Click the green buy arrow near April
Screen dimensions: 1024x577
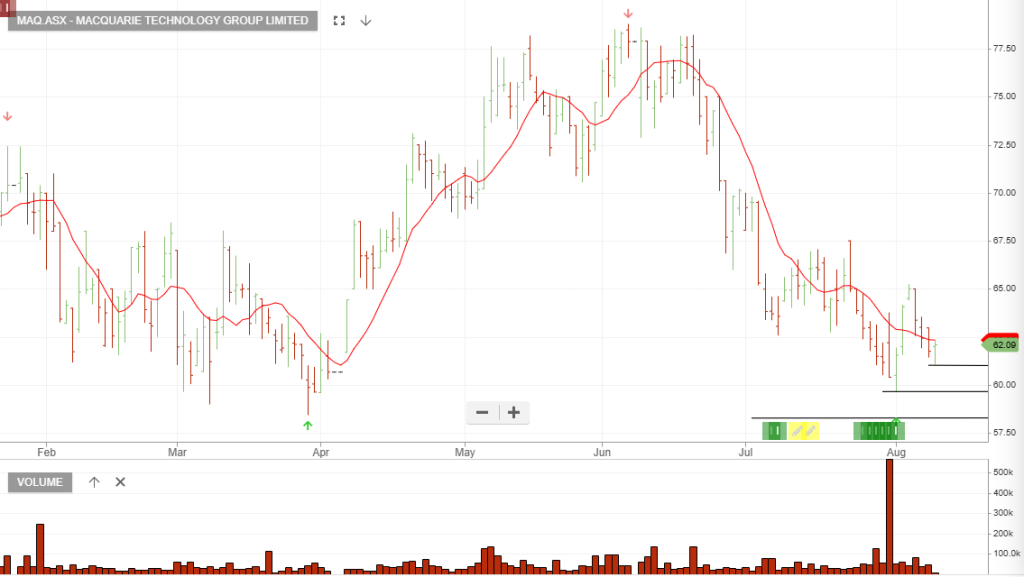(308, 426)
